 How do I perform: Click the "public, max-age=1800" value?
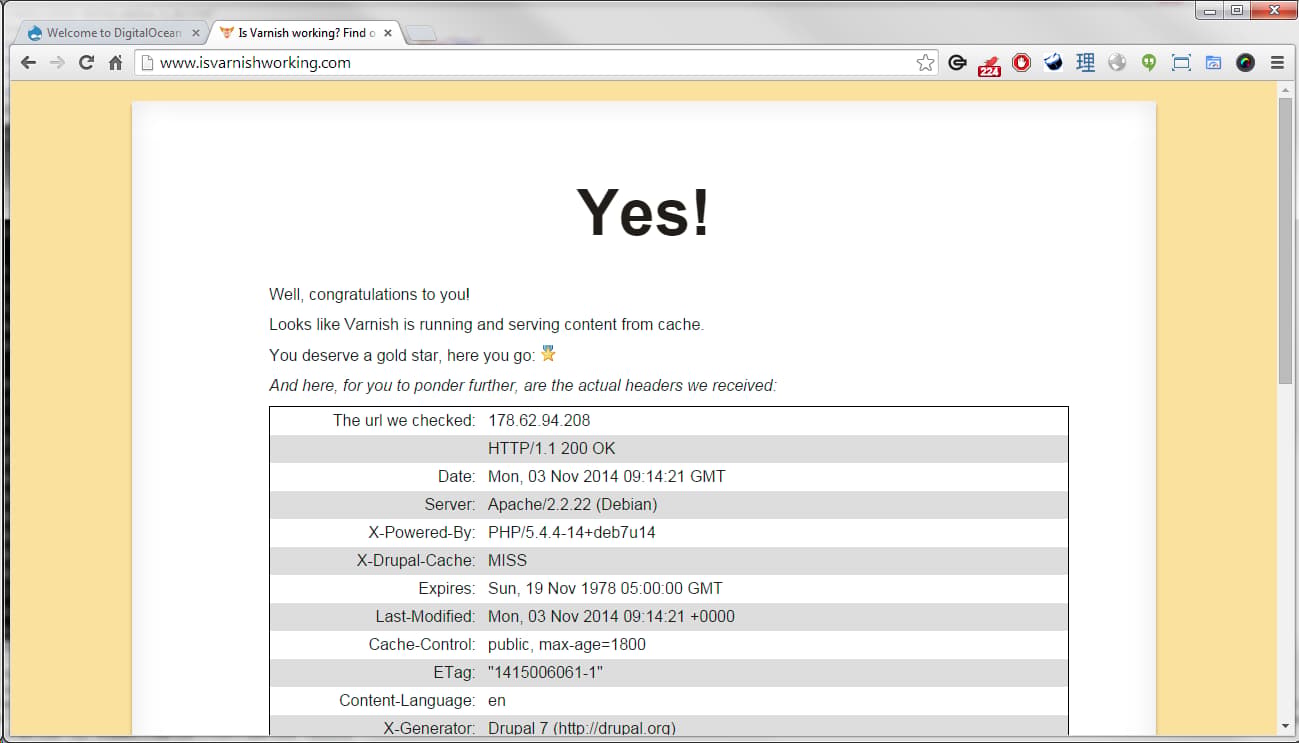click(567, 645)
